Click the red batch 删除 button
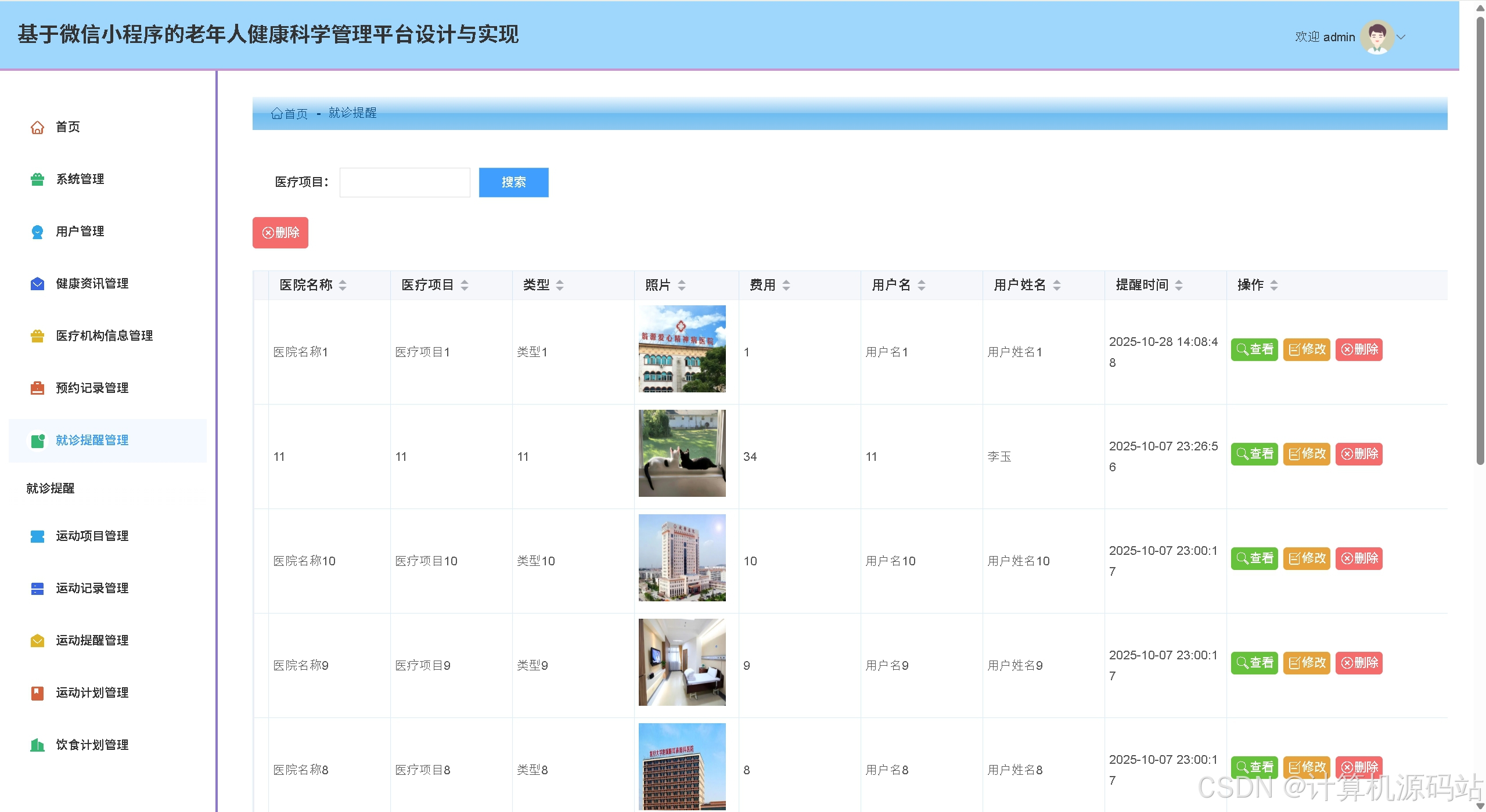Image resolution: width=1486 pixels, height=812 pixels. 280,233
